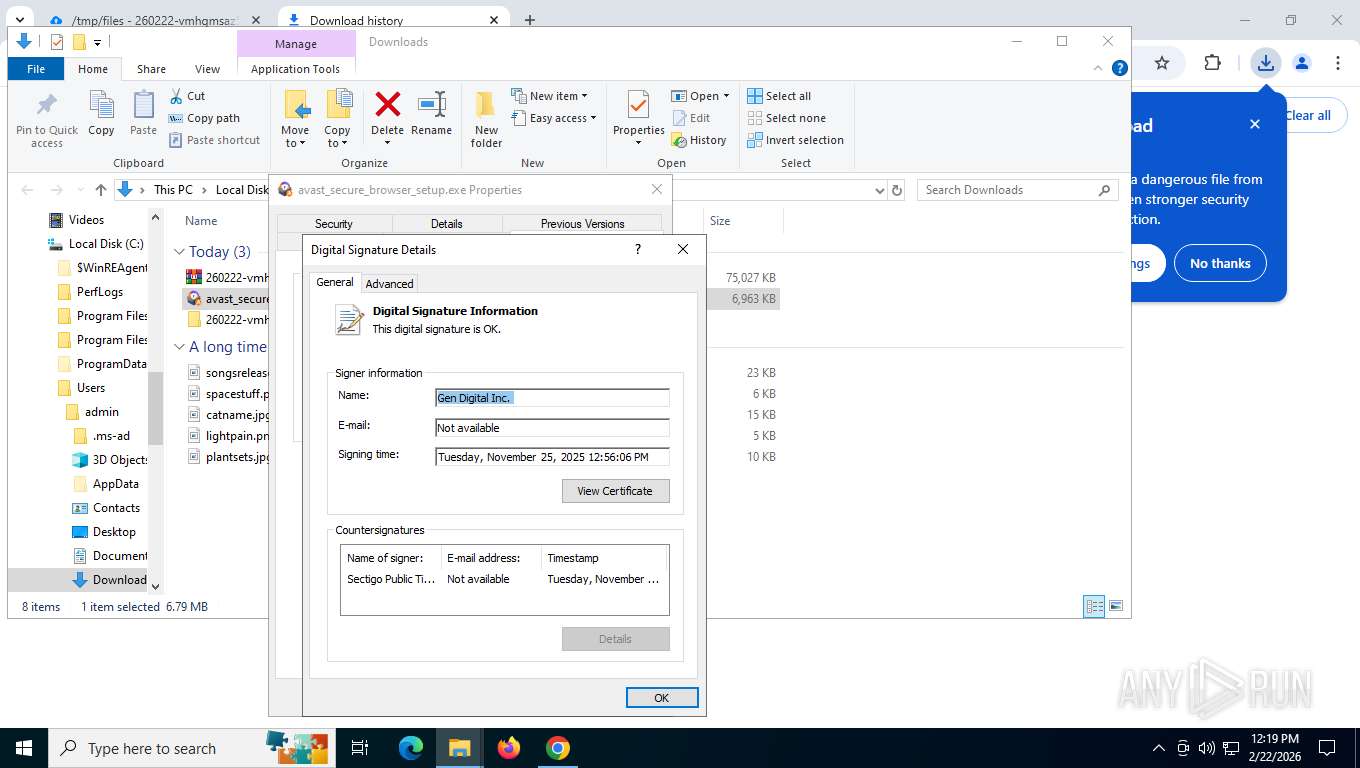Collapse the Today (3) group
Screen dimensions: 1360x768
click(x=179, y=252)
